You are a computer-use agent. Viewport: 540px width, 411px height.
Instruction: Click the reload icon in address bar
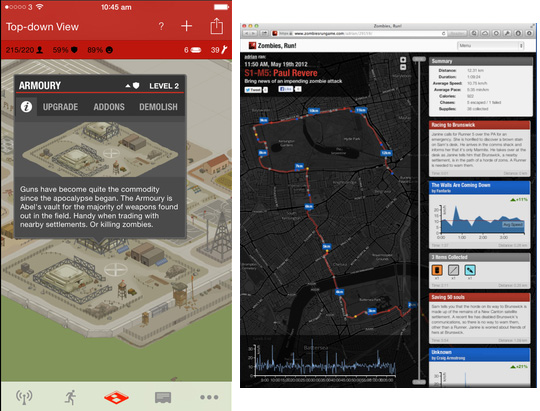444,33
